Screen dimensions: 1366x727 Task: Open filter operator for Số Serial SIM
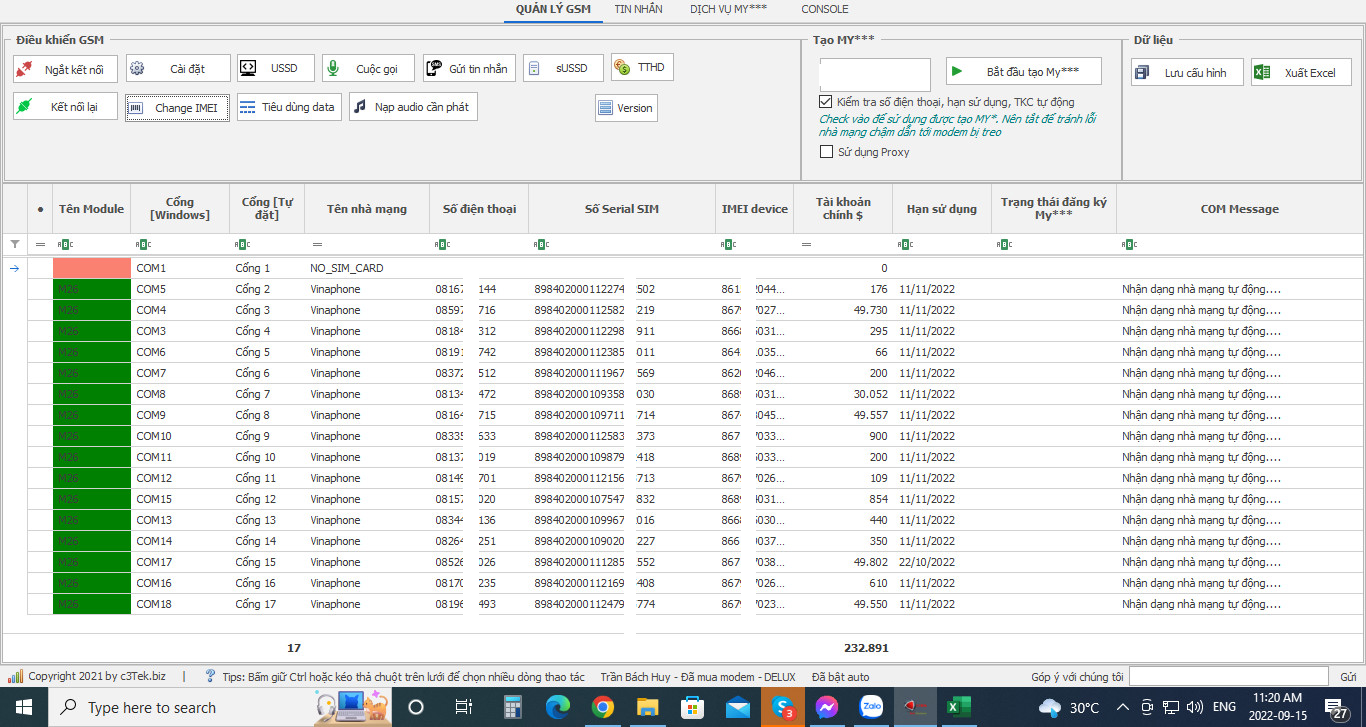point(541,244)
